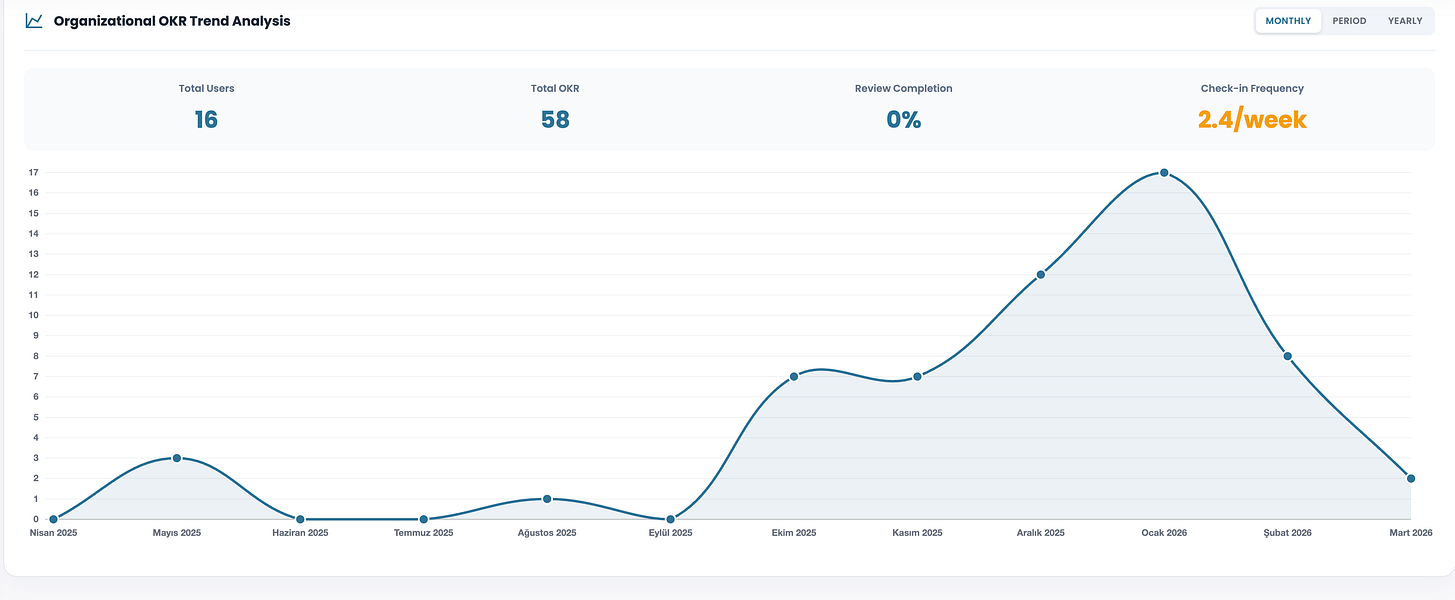Image resolution: width=1455 pixels, height=600 pixels.
Task: Select the Aralık 2025 data point
Action: 1041,275
